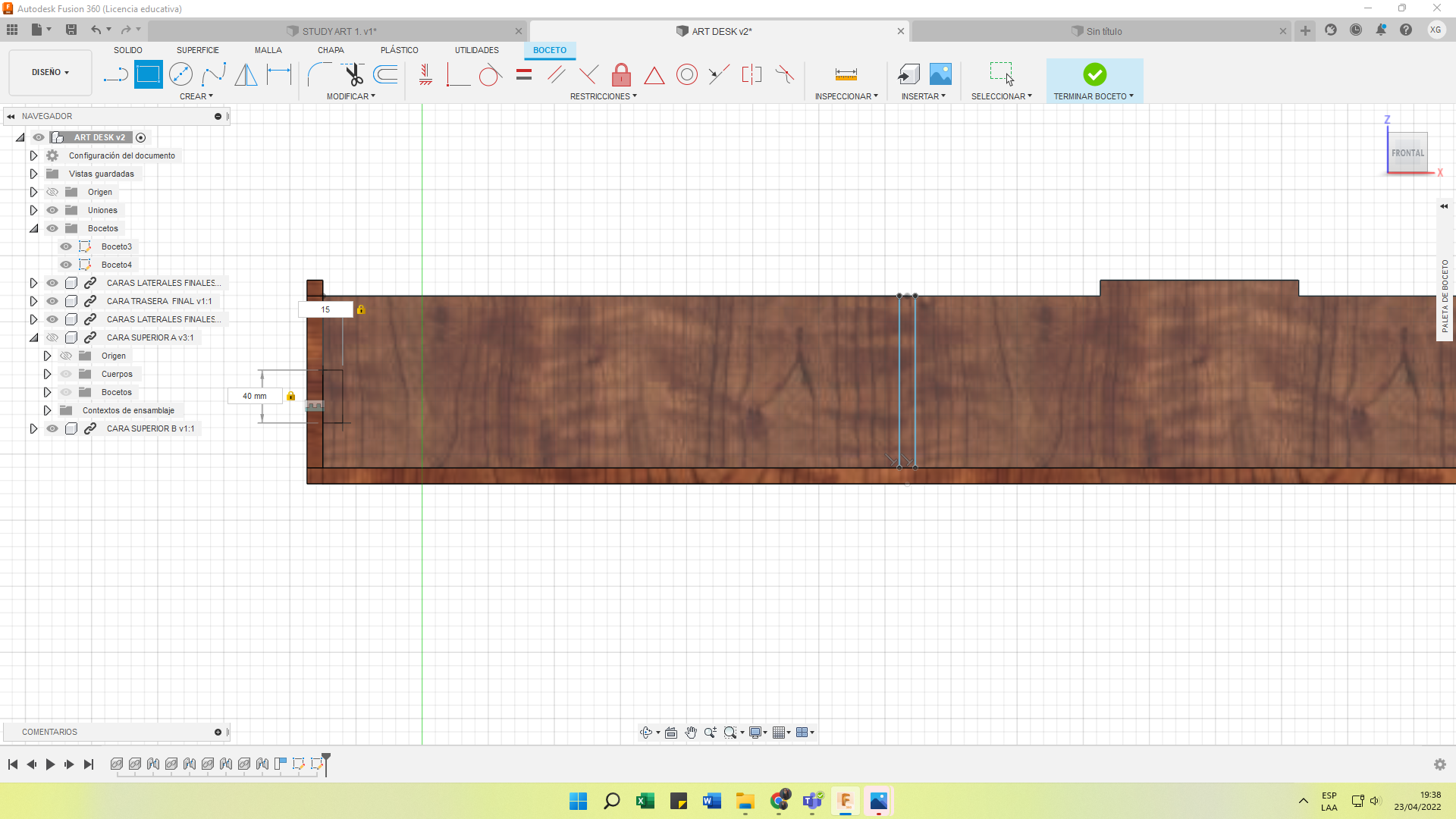The width and height of the screenshot is (1456, 819).
Task: Expand the Uniones folder
Action: point(33,210)
